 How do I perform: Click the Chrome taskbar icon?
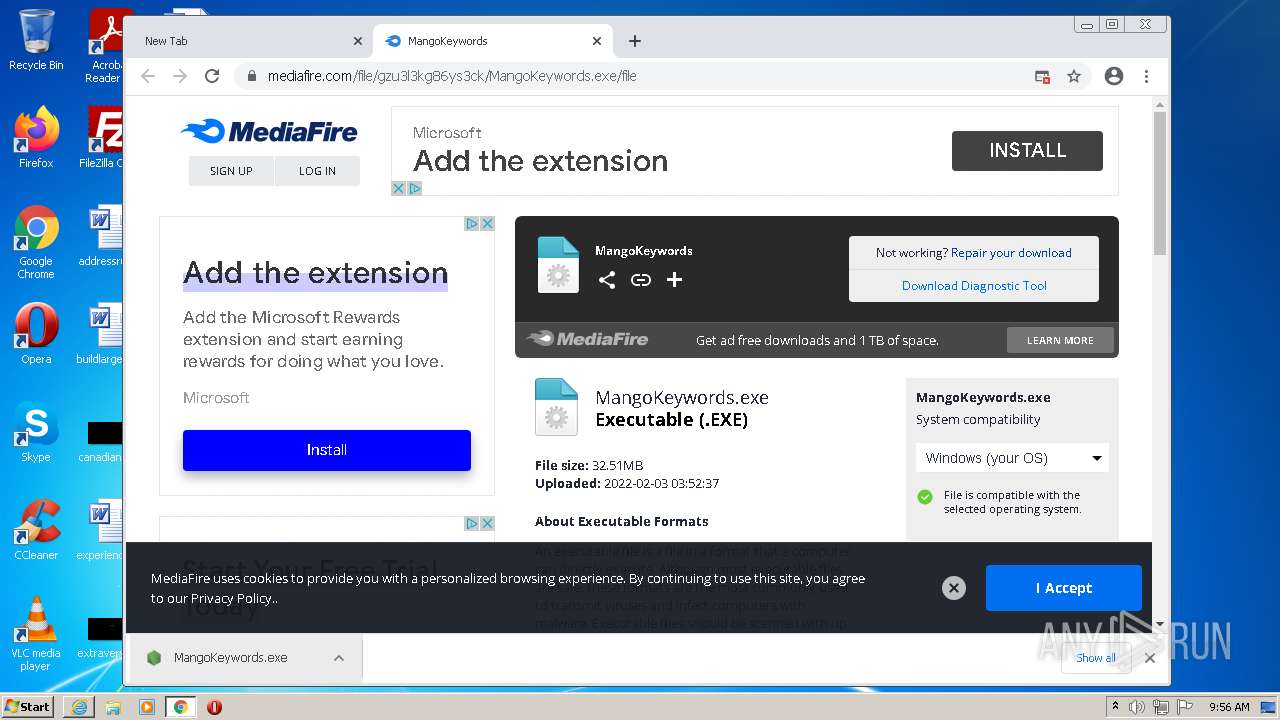coord(181,707)
